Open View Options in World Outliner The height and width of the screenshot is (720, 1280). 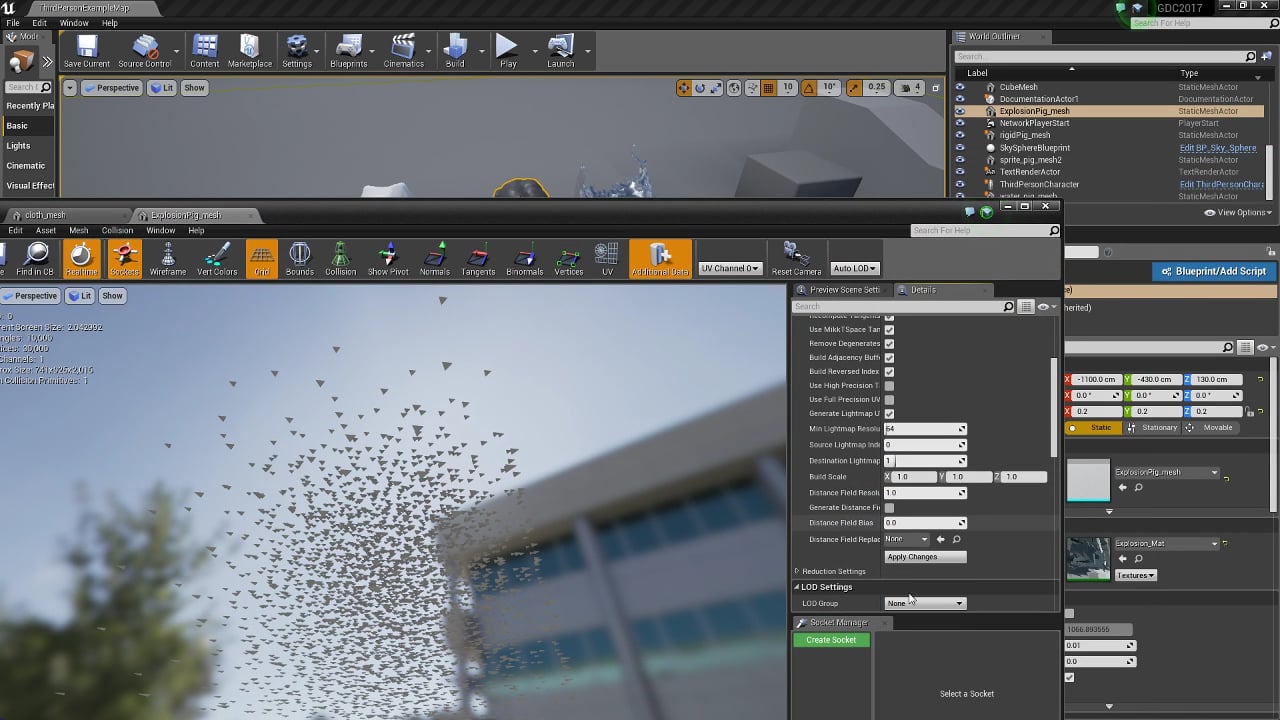click(1238, 212)
